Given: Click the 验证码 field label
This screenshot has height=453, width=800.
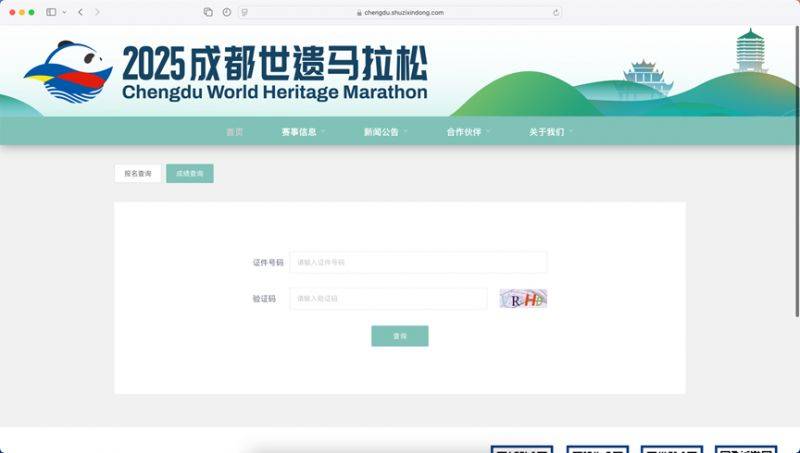Looking at the screenshot, I should (264, 298).
